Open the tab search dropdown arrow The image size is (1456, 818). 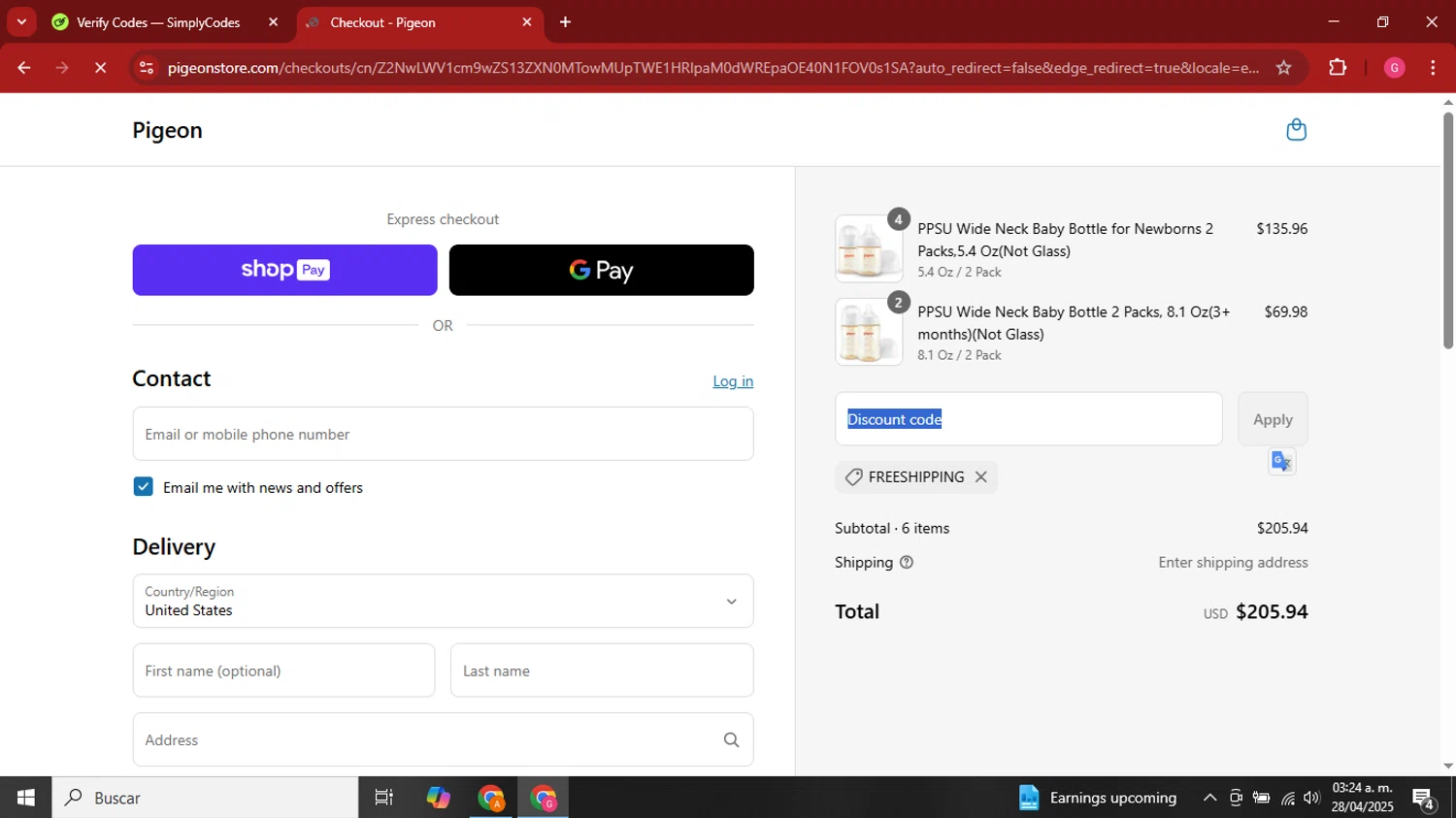pos(21,21)
